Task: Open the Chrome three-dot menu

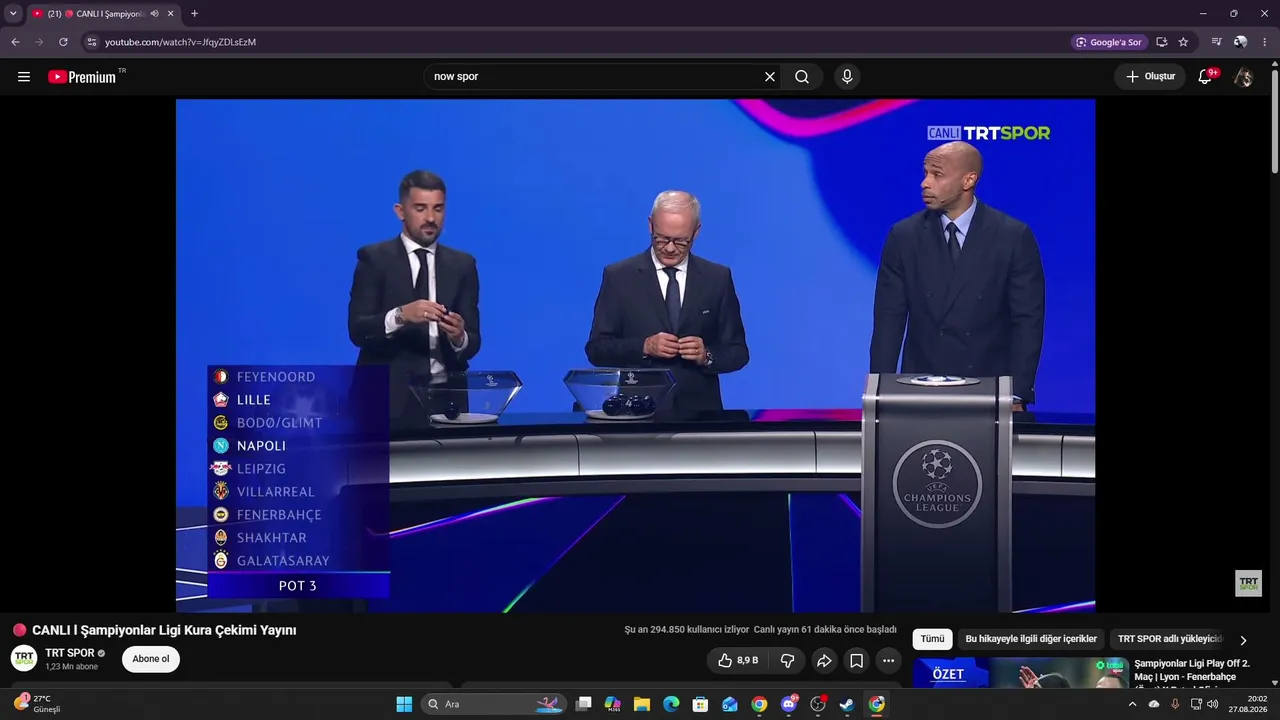Action: click(1264, 42)
